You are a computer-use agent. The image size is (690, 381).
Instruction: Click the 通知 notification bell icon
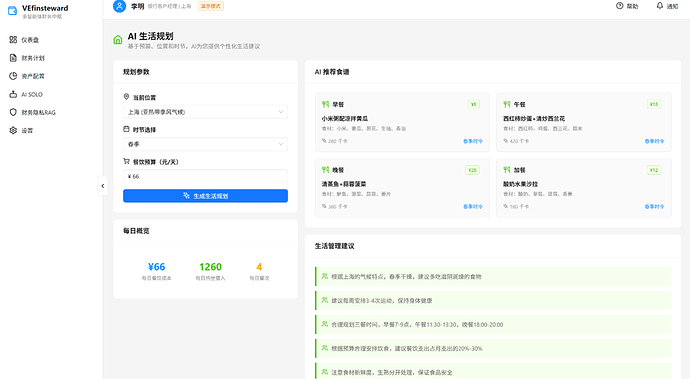pyautogui.click(x=660, y=6)
